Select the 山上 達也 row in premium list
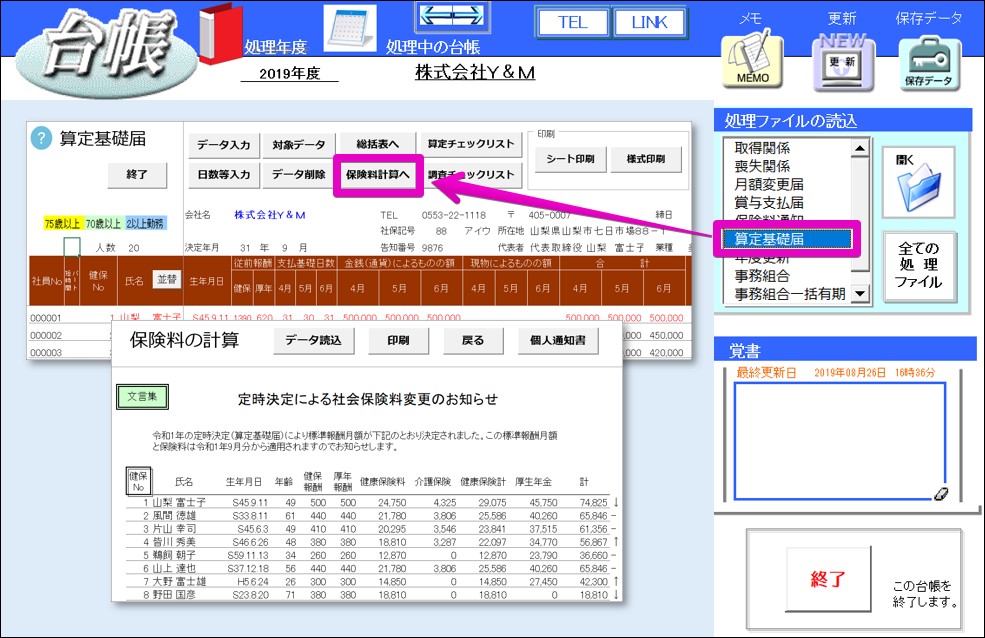 click(373, 568)
